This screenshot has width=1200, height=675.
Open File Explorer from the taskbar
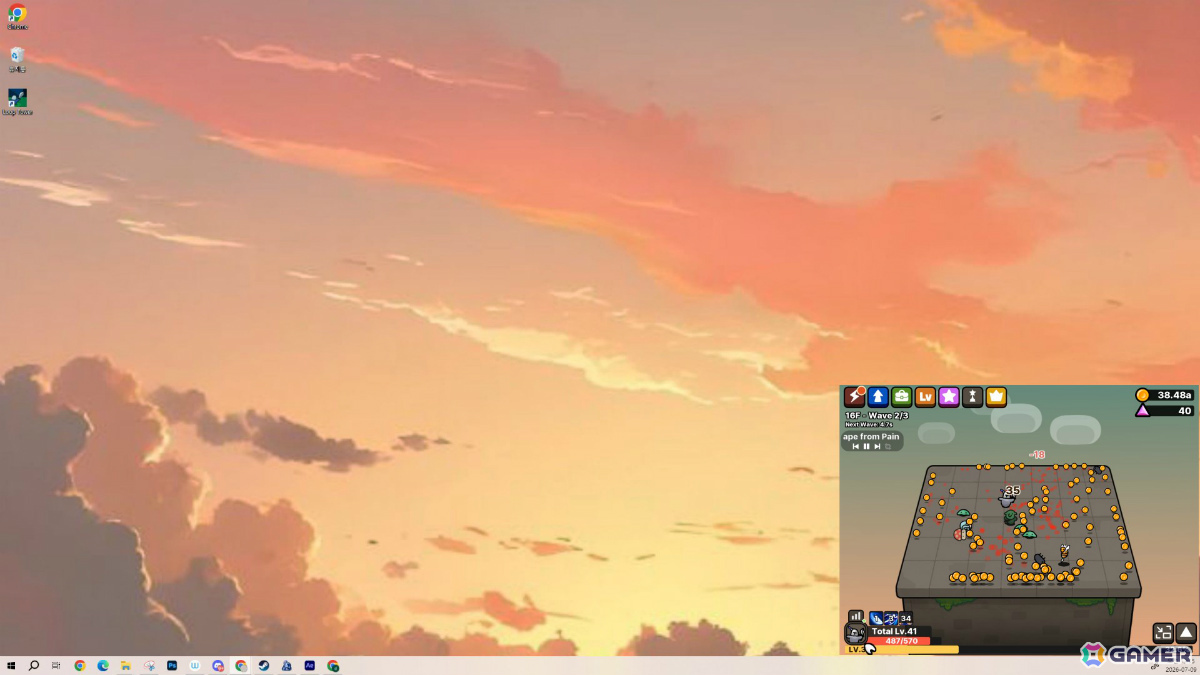[x=126, y=666]
